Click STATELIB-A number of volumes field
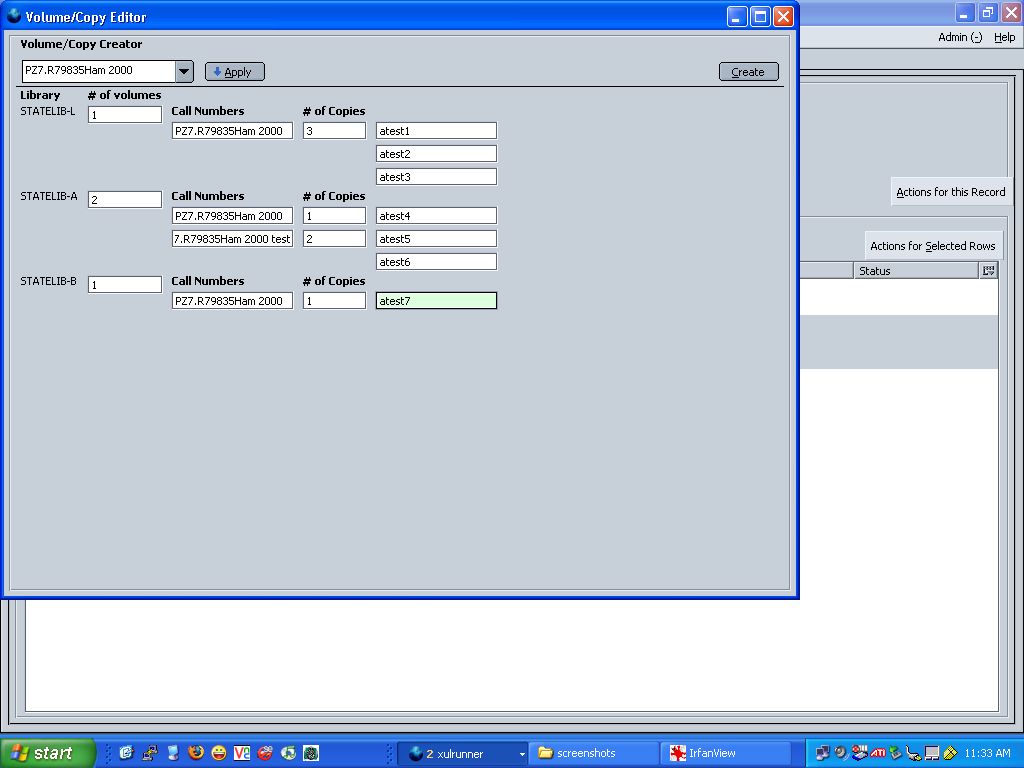 click(x=124, y=200)
